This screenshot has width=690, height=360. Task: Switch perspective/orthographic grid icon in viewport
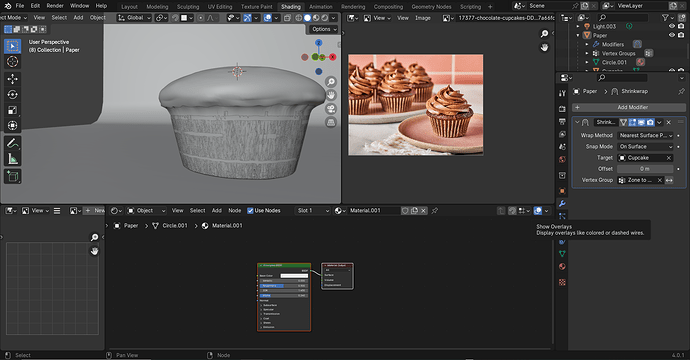click(331, 122)
